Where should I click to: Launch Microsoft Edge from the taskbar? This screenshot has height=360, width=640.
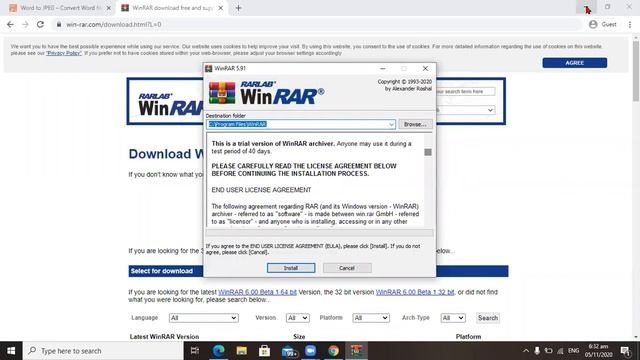[218, 351]
